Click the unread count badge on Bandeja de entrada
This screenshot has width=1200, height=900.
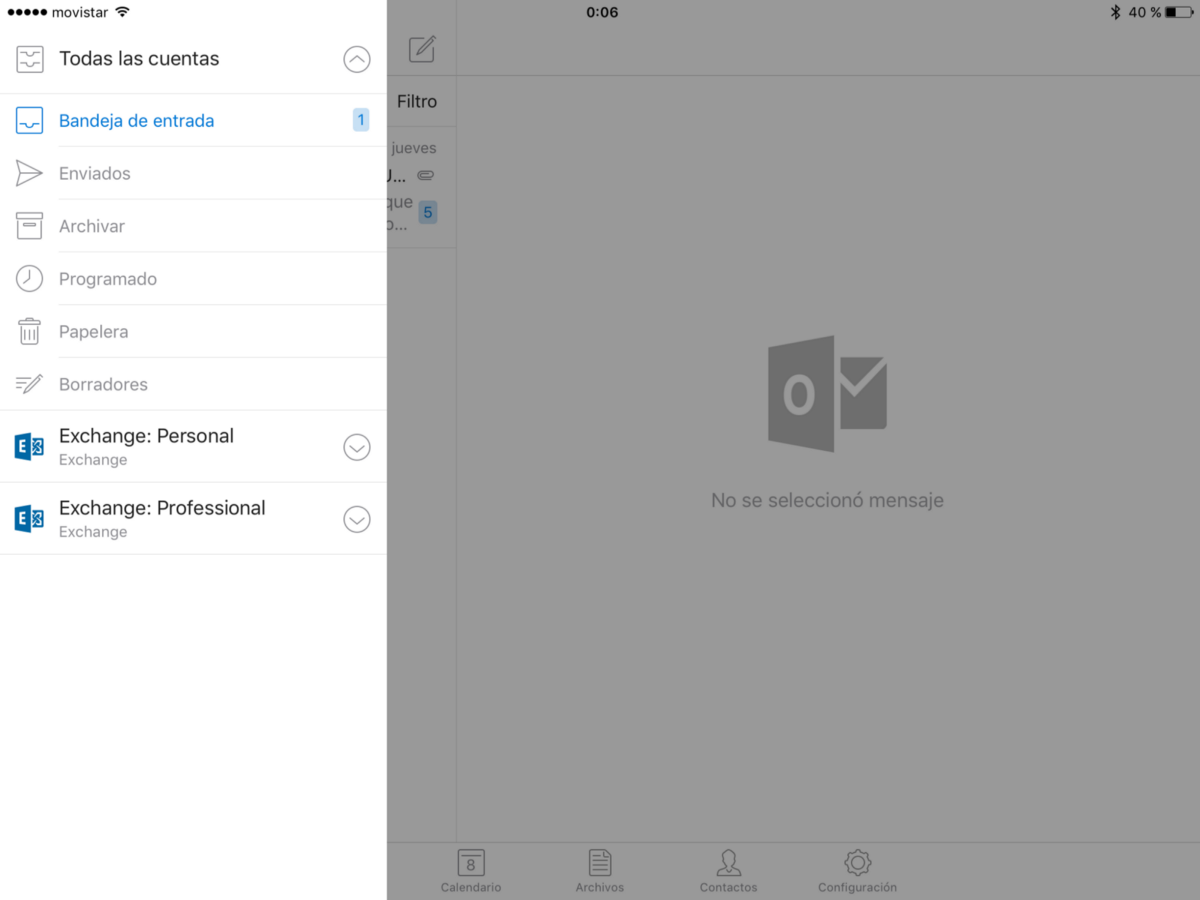(360, 119)
